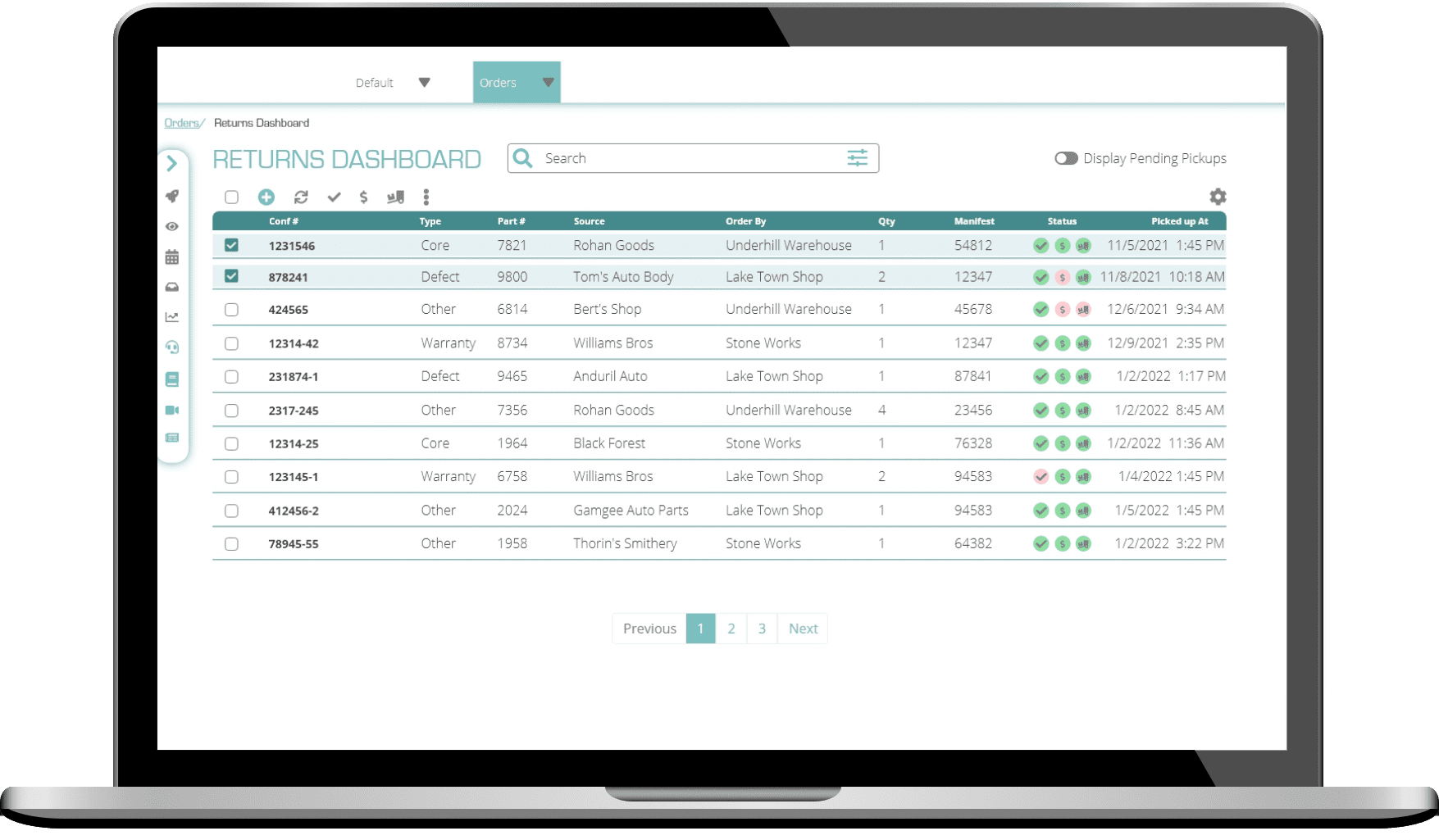The height and width of the screenshot is (840, 1439).
Task: Check the checkbox for order 424565
Action: [x=231, y=310]
